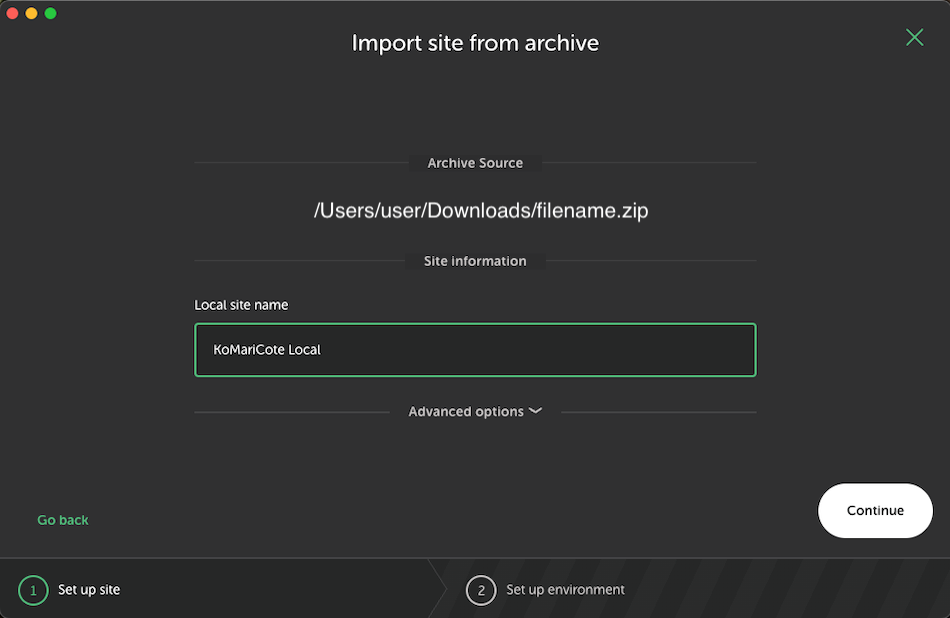950x618 pixels.
Task: Close the import dialog with green X
Action: (914, 38)
